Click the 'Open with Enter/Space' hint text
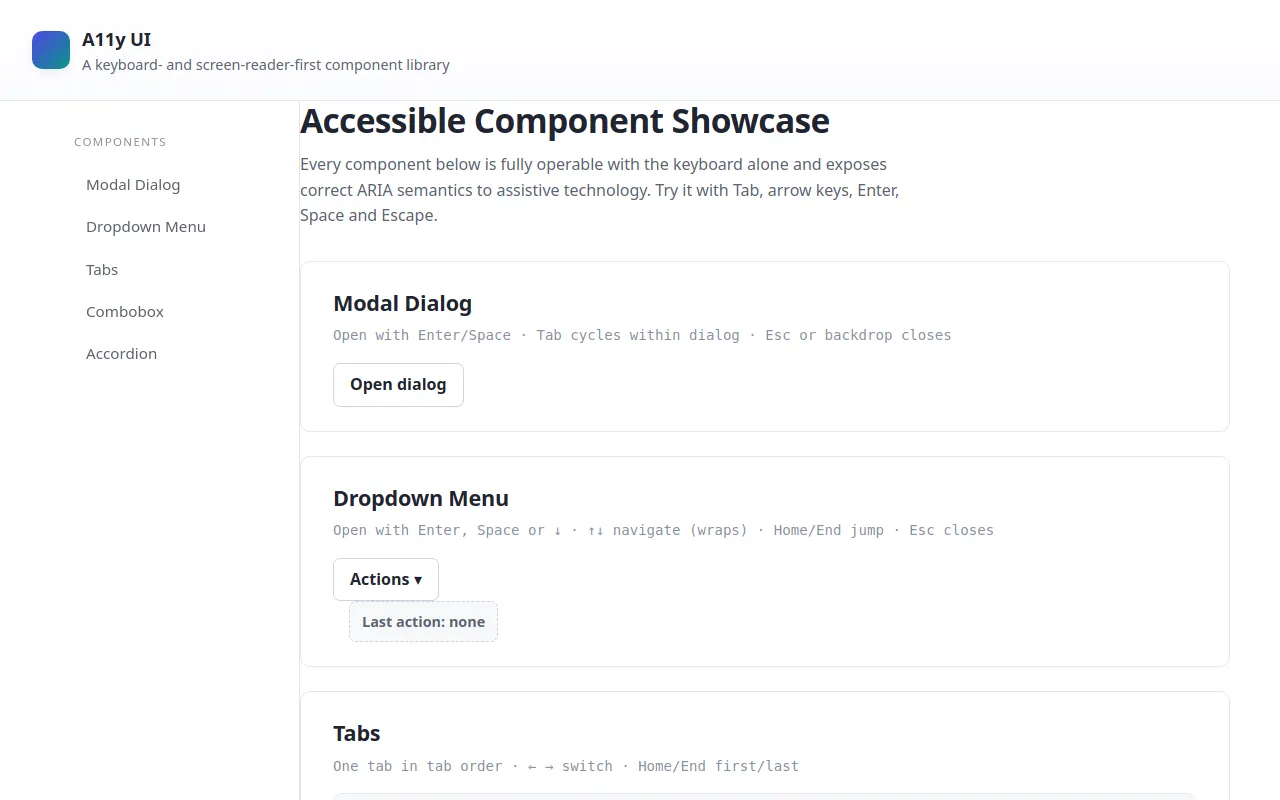1280x800 pixels. point(422,335)
